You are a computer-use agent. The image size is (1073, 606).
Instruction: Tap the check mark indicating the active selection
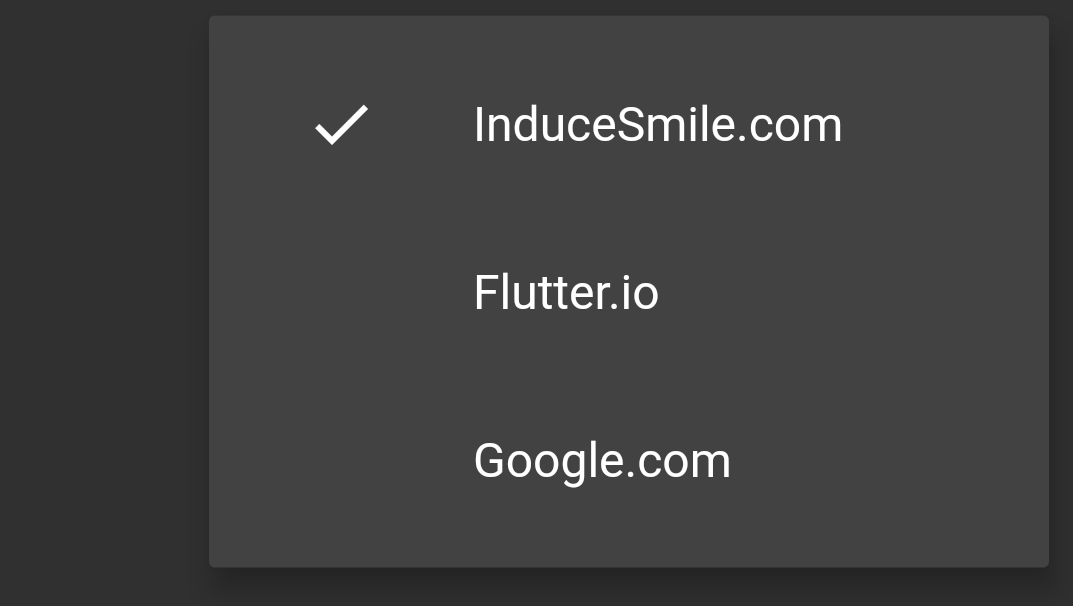[340, 126]
